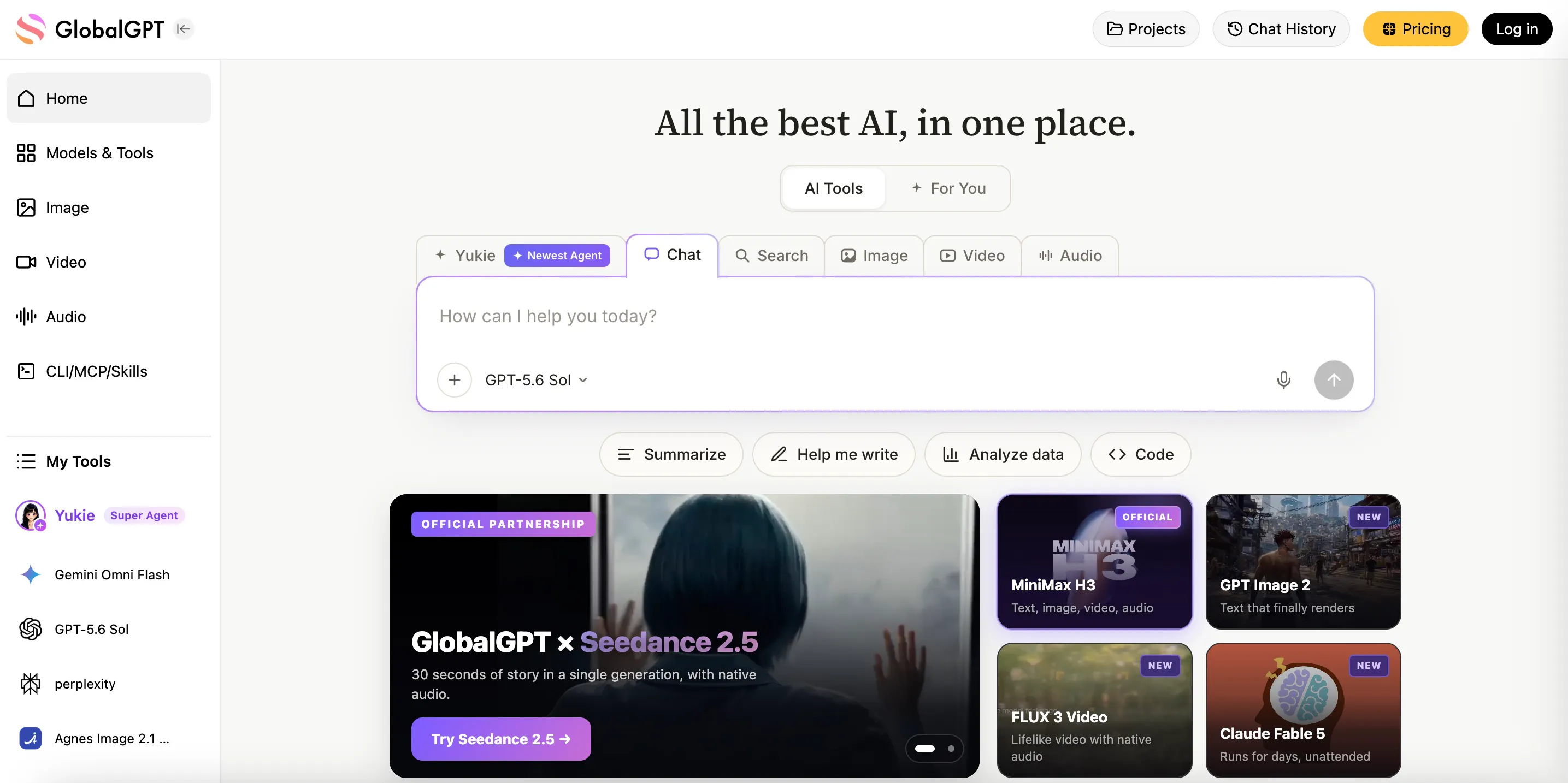Open Gemini Omni Flash tool
Screen dimensions: 1568x783
[x=108, y=574]
